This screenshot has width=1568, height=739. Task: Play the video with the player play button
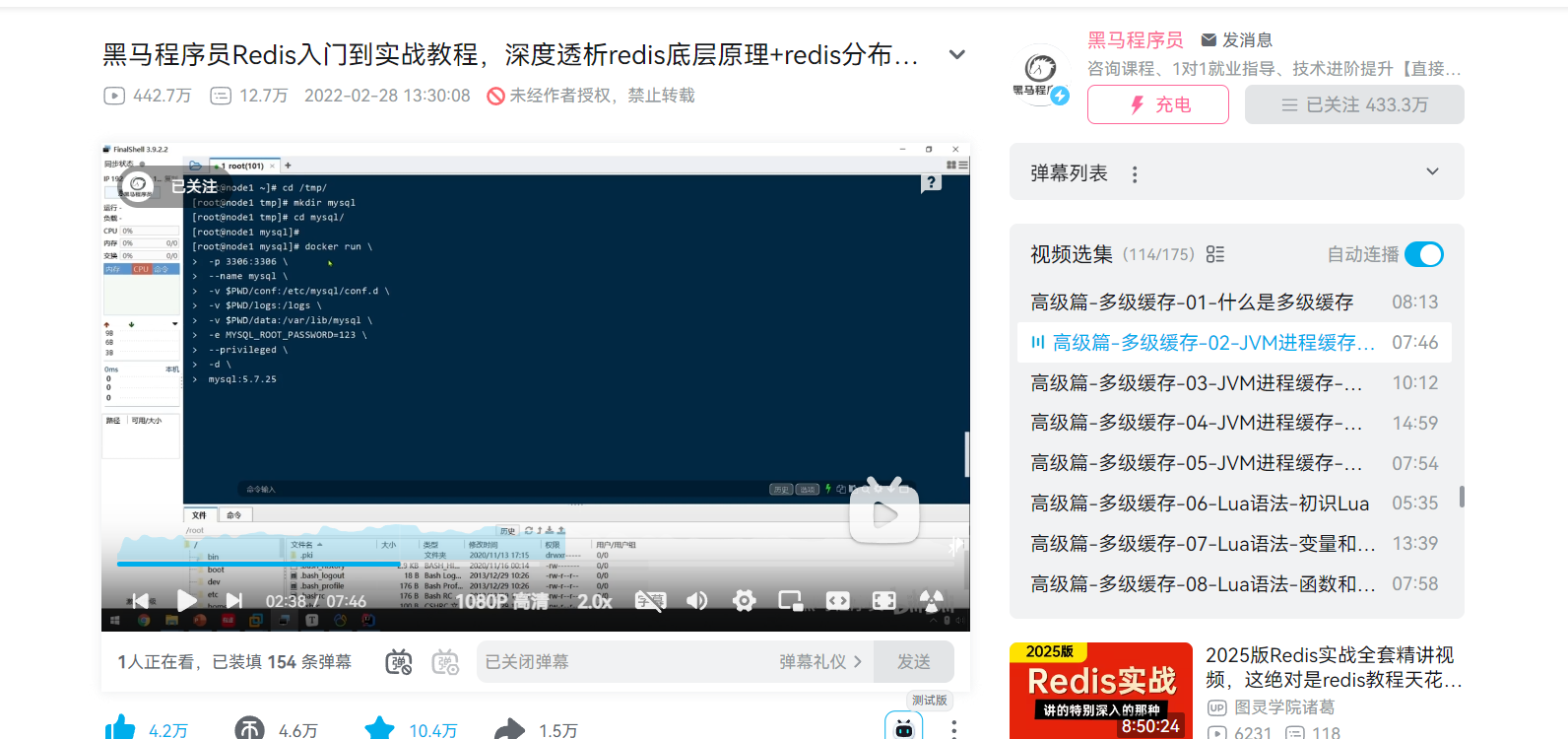pyautogui.click(x=186, y=600)
